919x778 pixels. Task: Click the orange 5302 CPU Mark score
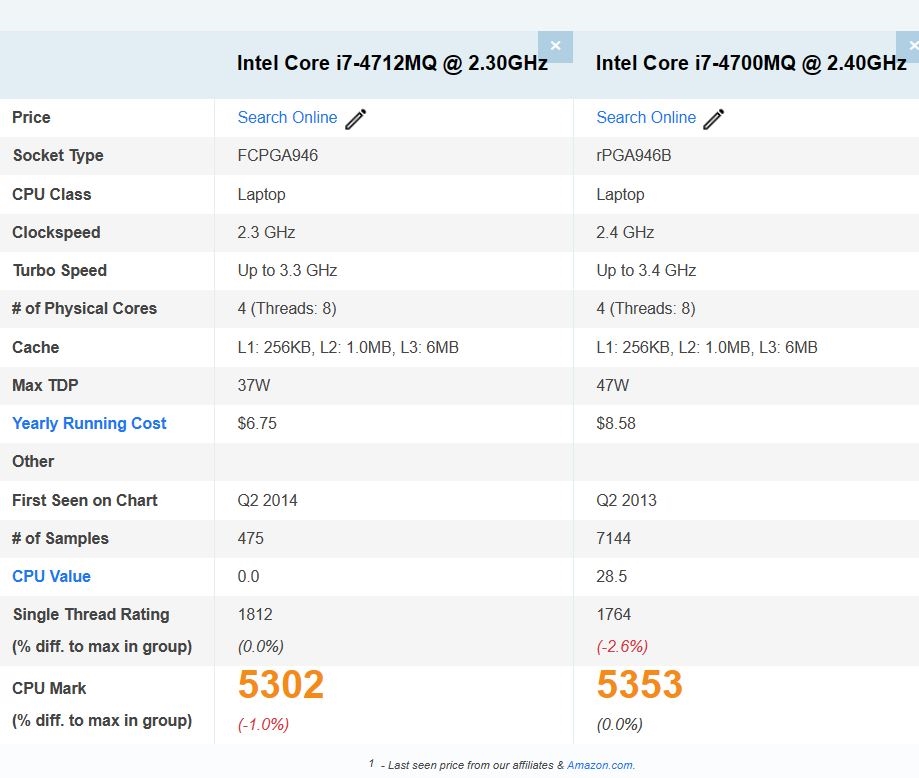[281, 685]
